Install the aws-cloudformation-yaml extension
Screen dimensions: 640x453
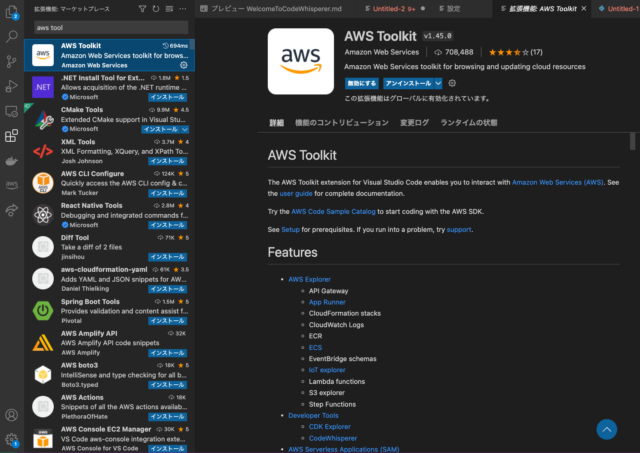pyautogui.click(x=167, y=289)
